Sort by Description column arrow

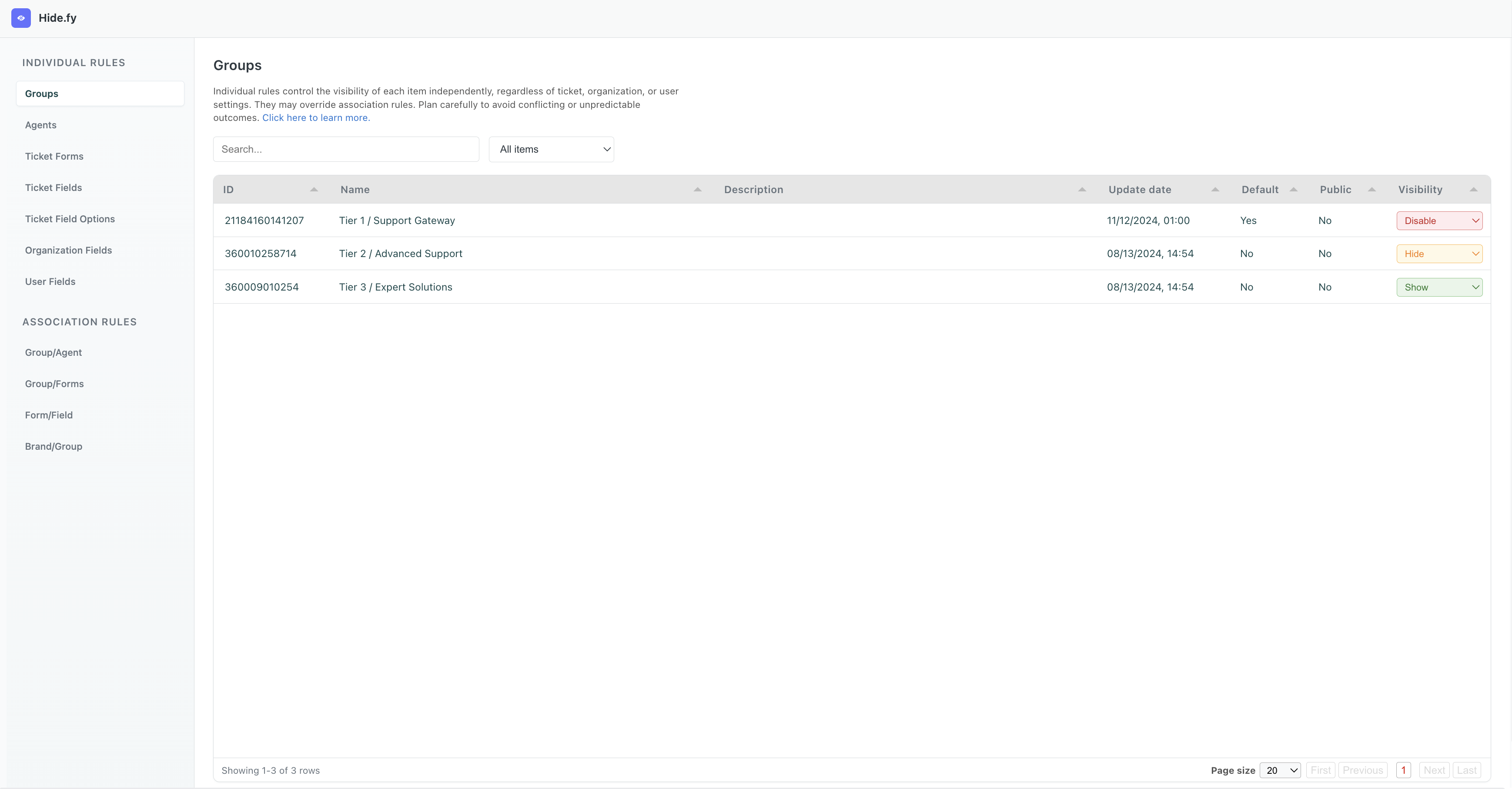(x=1082, y=190)
